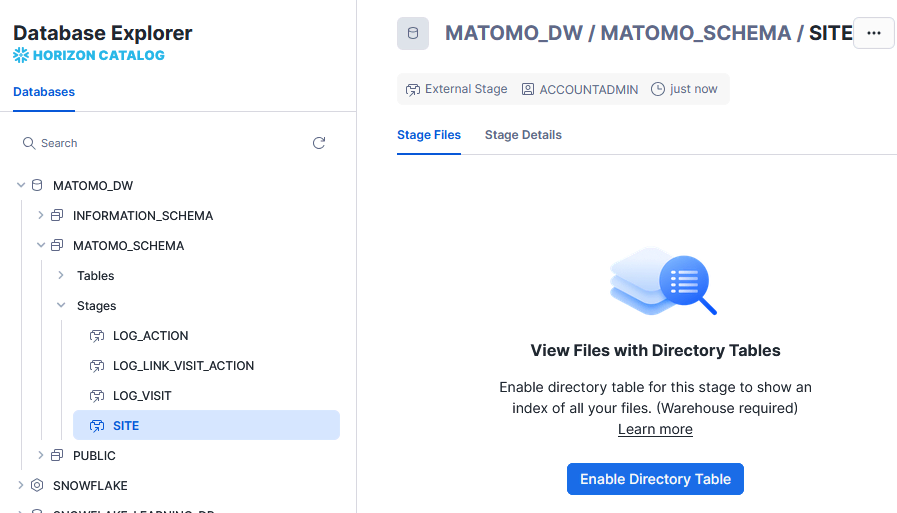Click the LOG_LINK_VISIT_ACTION stage icon
This screenshot has width=897, height=513.
97,366
